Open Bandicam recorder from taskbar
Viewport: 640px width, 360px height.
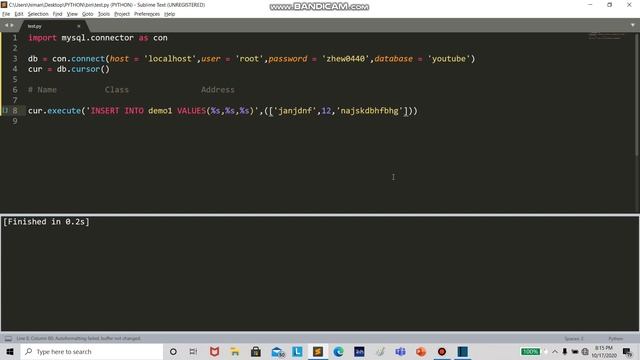(x=442, y=351)
